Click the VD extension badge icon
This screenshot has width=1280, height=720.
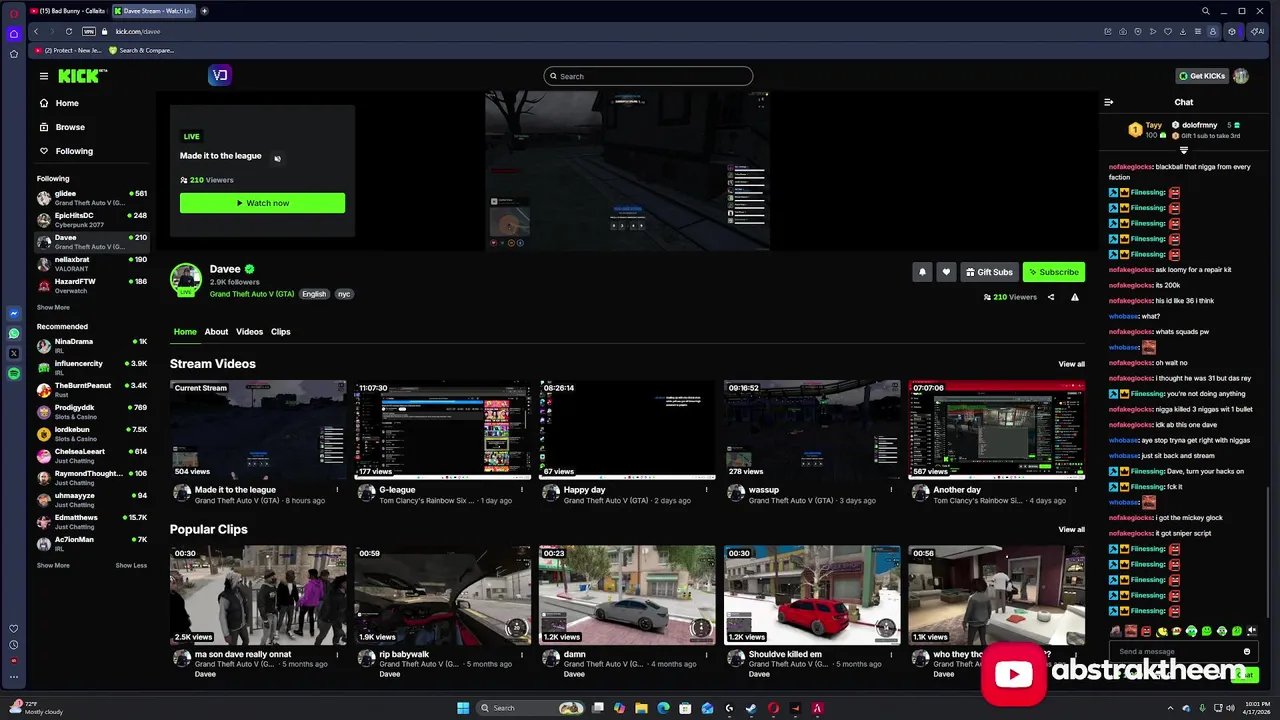click(220, 75)
